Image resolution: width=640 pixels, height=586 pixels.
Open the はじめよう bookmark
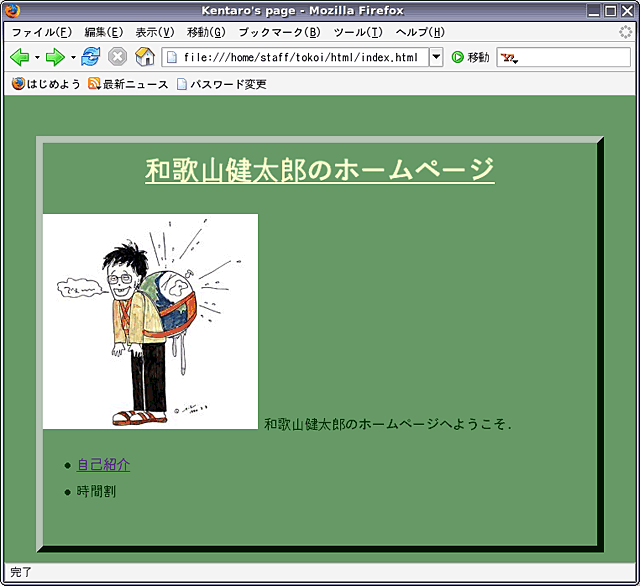point(46,84)
